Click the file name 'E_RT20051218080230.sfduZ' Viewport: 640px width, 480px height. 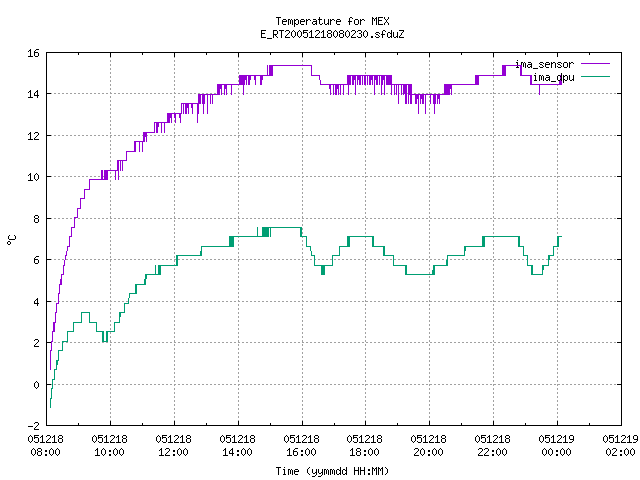(332, 34)
